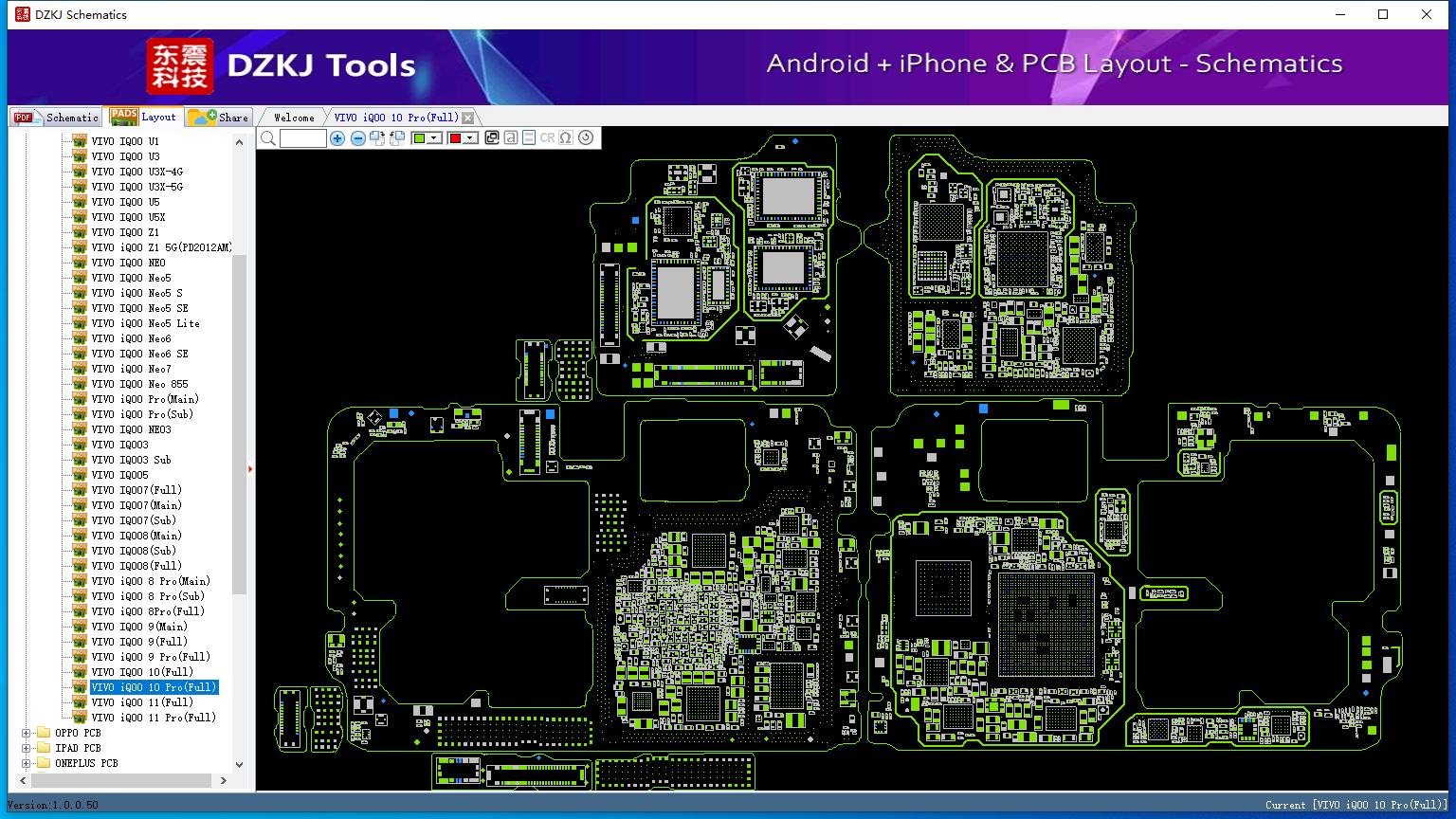Expand the ONEPLUS PCB folder
Screen dimensions: 1456x819
(x=26, y=763)
